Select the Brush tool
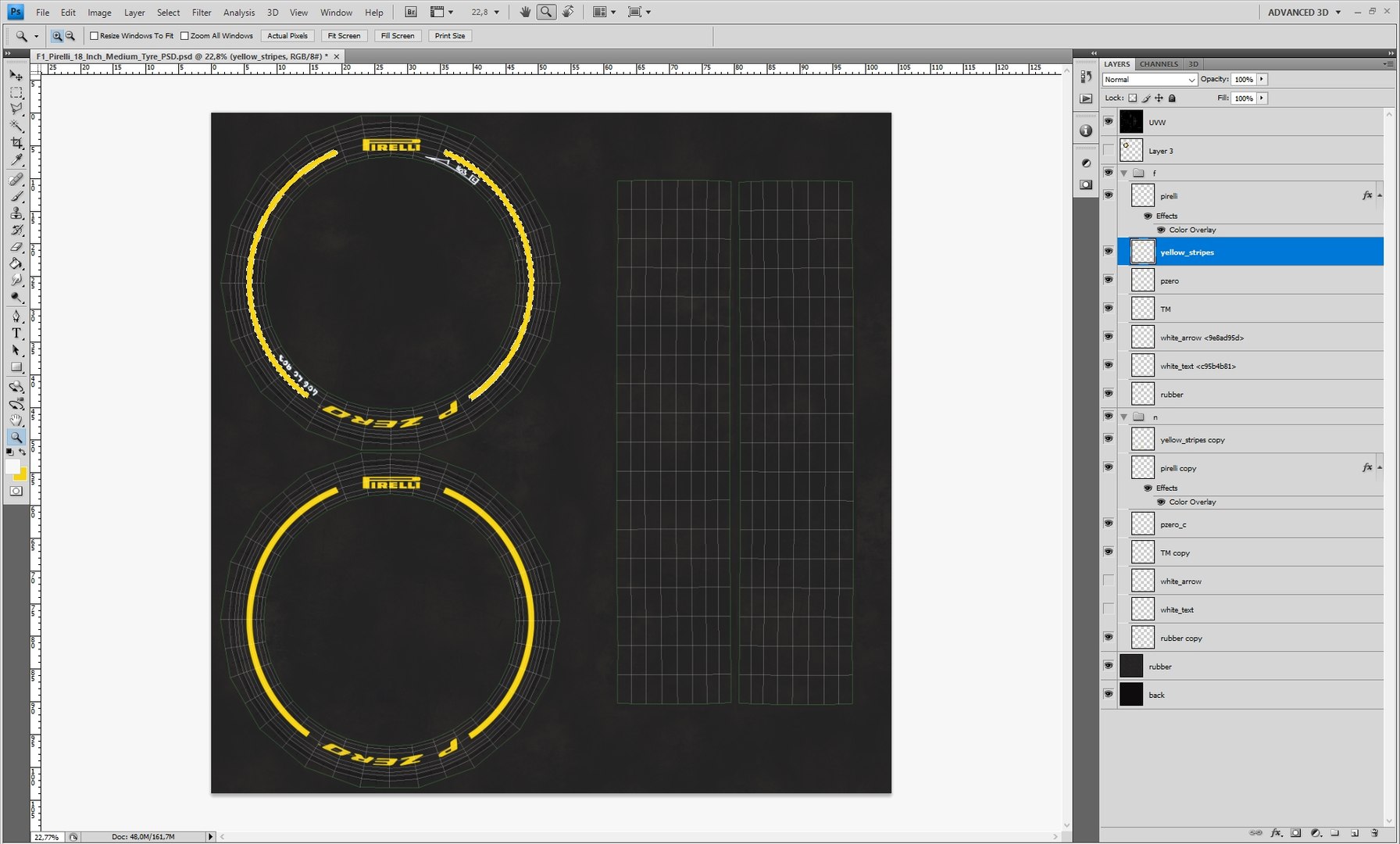This screenshot has height=844, width=1400. click(x=16, y=196)
